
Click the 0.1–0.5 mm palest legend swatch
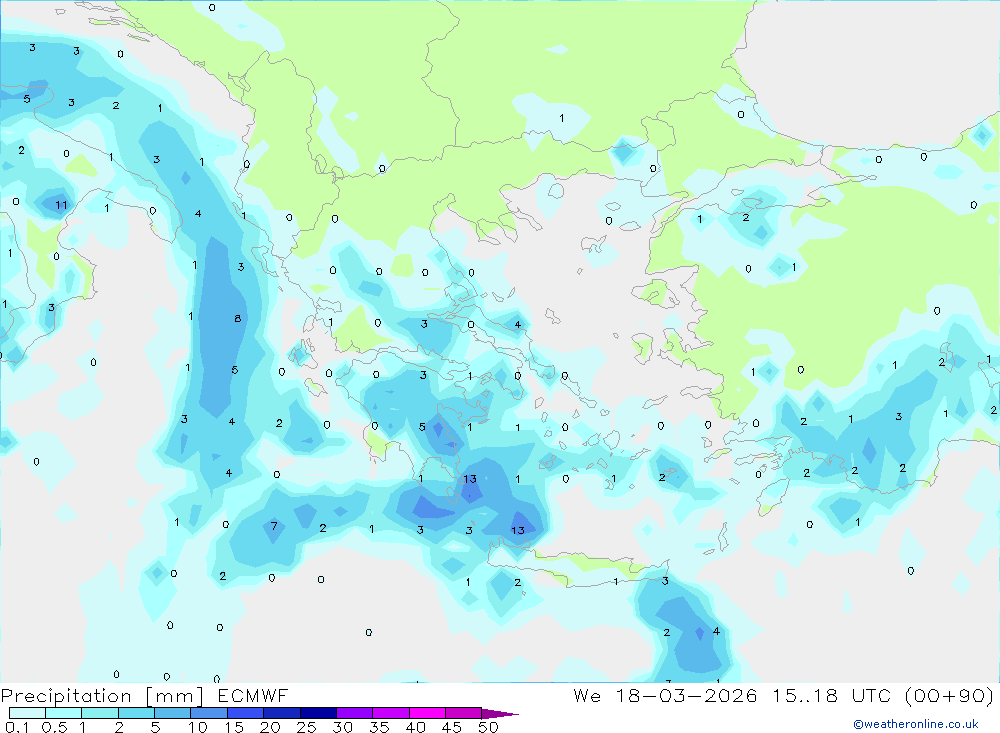(27, 713)
